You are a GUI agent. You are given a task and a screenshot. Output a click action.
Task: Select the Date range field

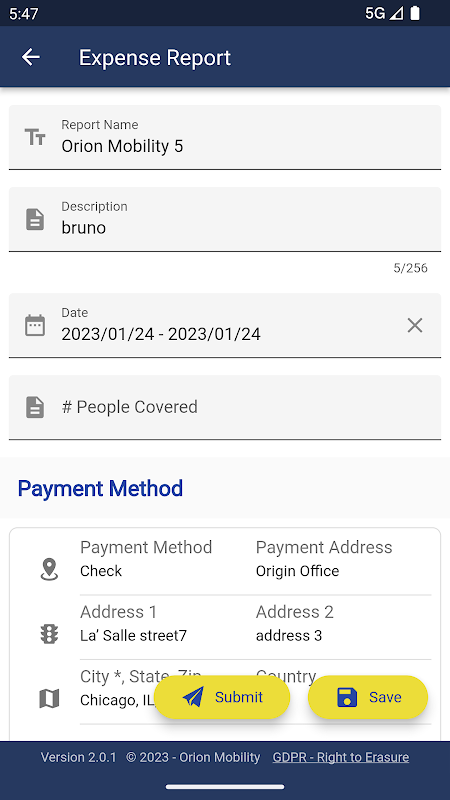(x=225, y=326)
